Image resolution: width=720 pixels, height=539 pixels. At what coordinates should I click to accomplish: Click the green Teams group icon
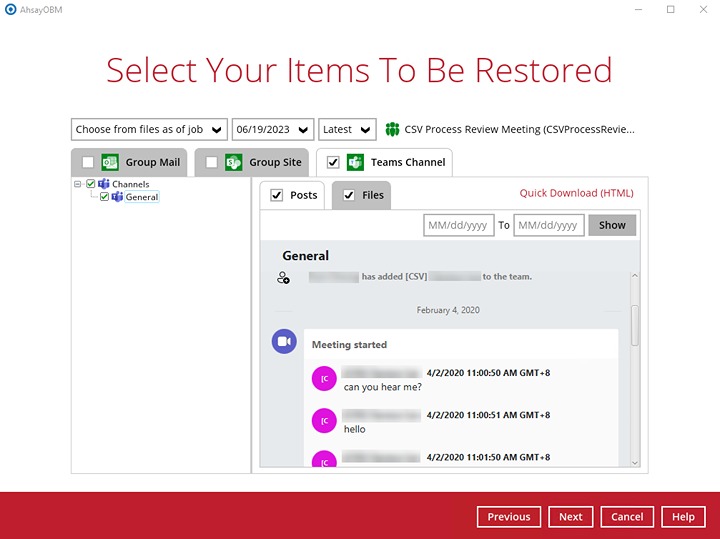[393, 129]
